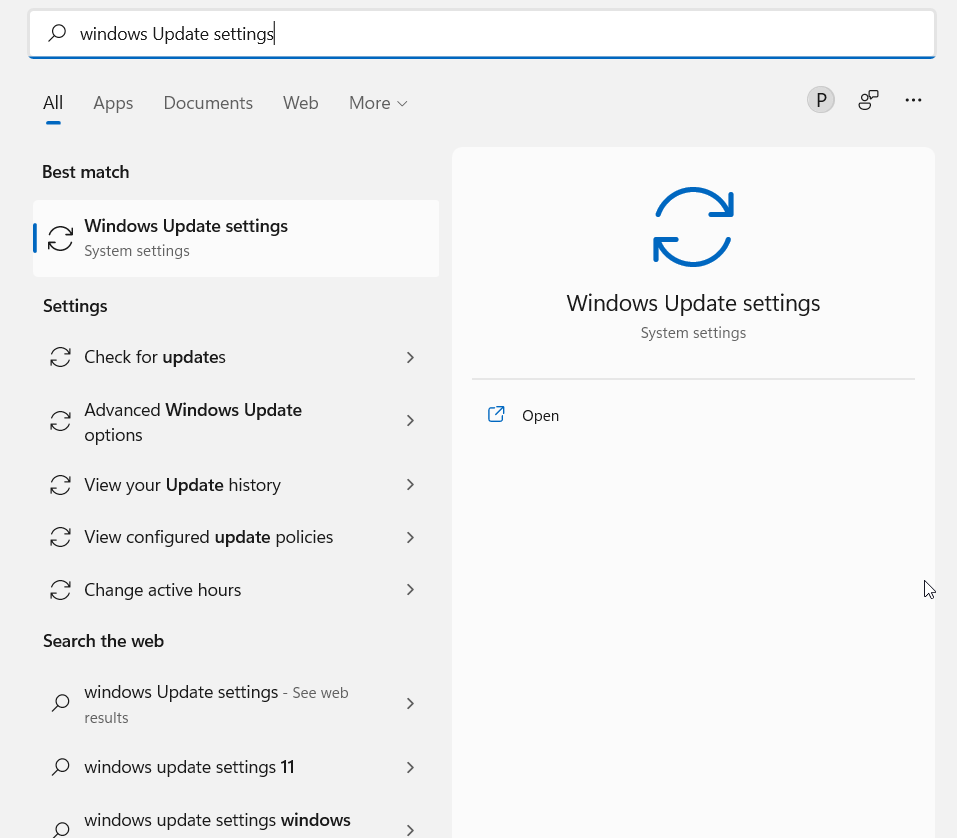Switch to the All tab
Screen dimensions: 957x838
(53, 103)
